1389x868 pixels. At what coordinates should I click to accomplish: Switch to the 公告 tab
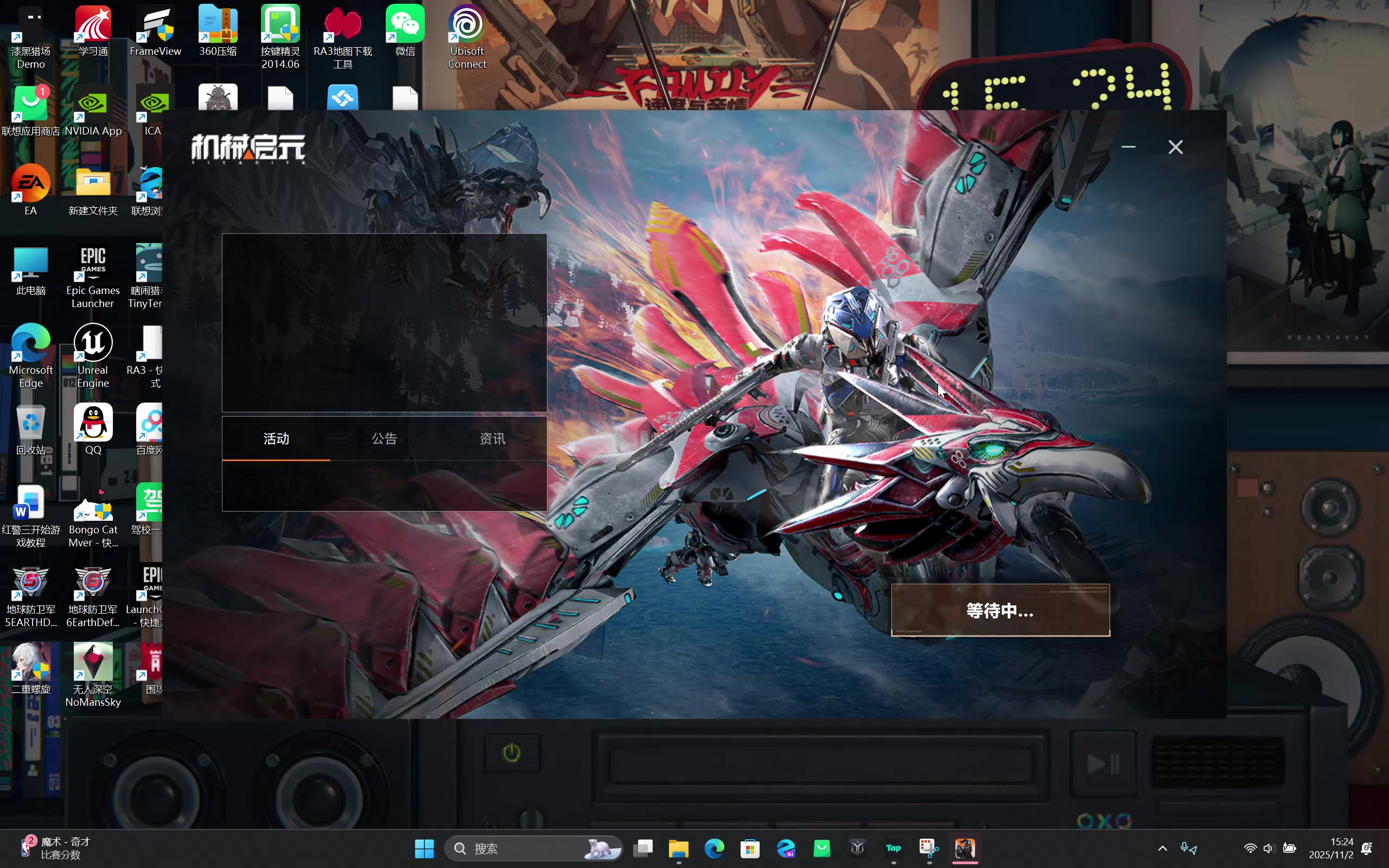point(384,438)
